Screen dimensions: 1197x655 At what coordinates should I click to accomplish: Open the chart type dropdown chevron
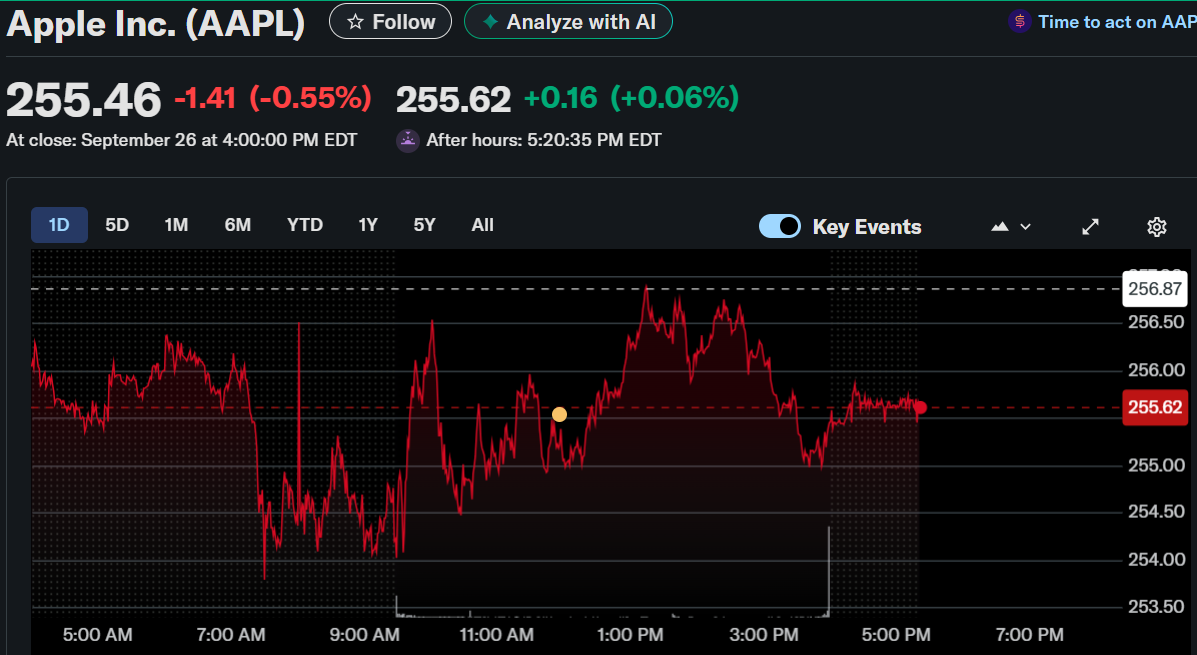[1025, 227]
